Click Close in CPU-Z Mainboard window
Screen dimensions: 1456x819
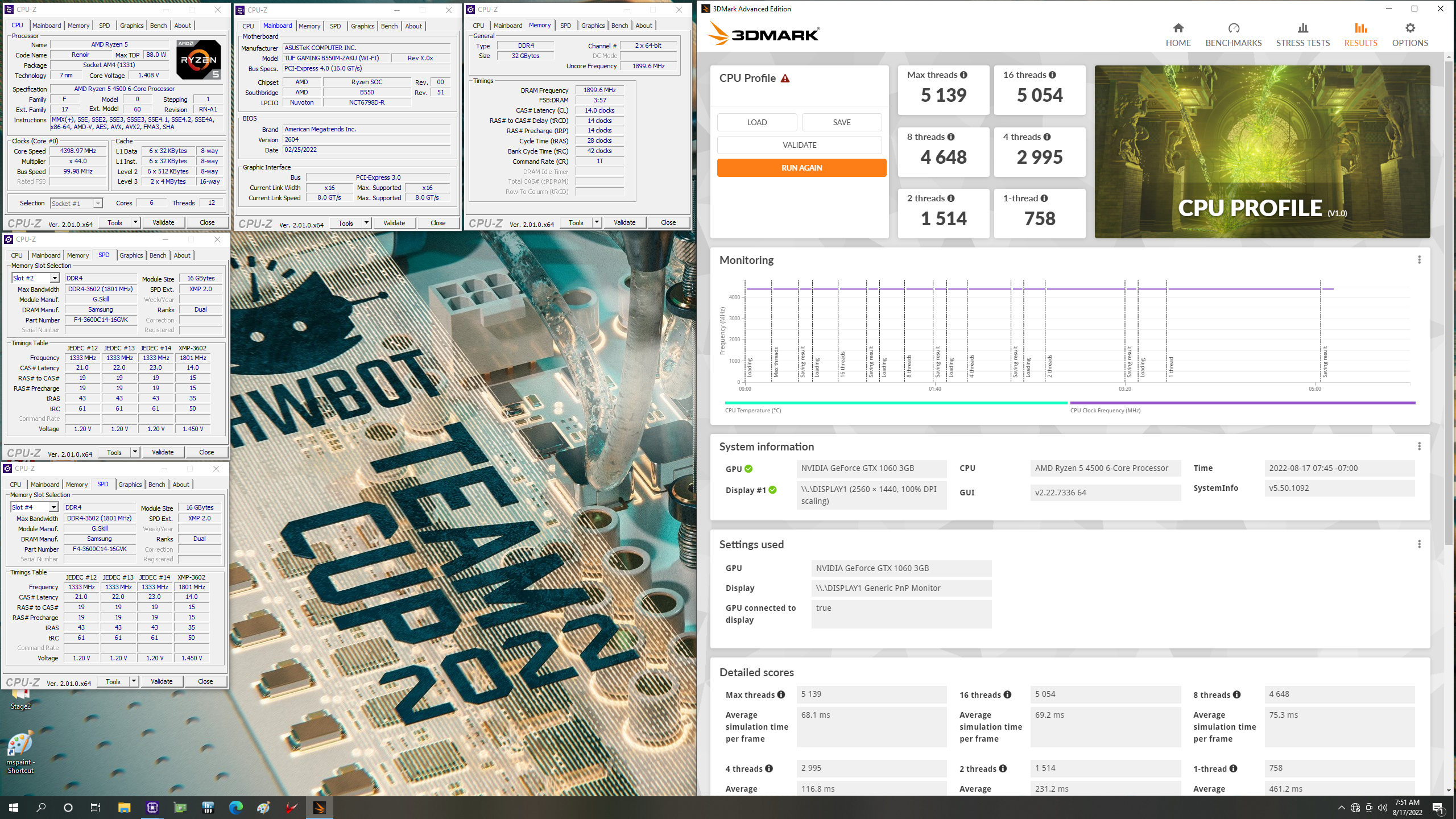[438, 223]
